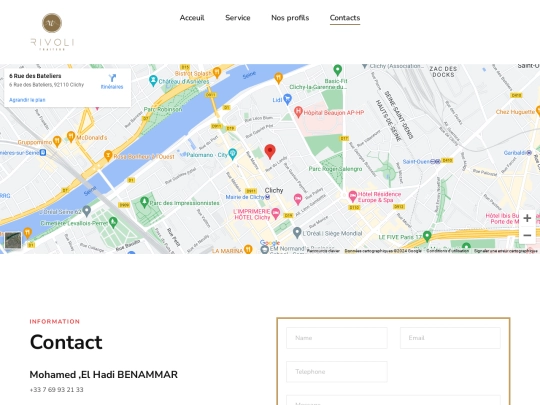Screen dimensions: 540x405
Task: Click the name Mohamed ,El Hadi BENAMMAR
Action: (x=104, y=375)
